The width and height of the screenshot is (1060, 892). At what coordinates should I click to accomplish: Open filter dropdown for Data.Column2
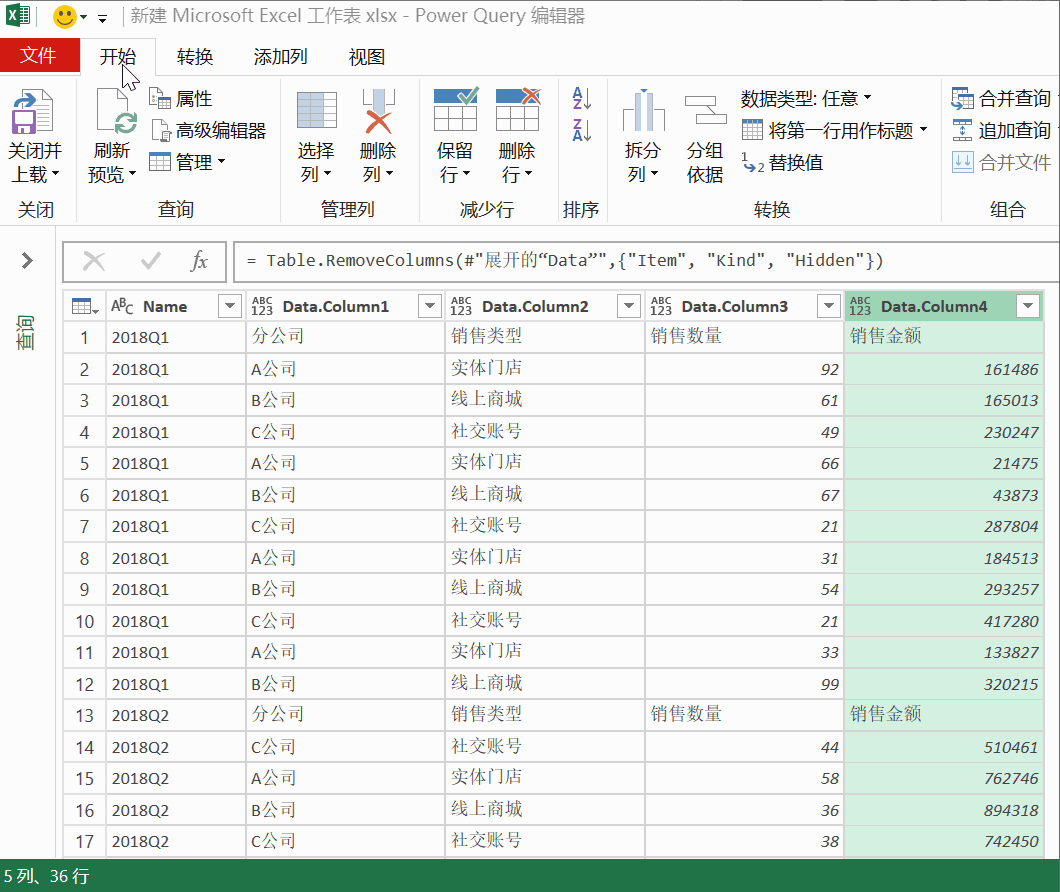(x=629, y=306)
